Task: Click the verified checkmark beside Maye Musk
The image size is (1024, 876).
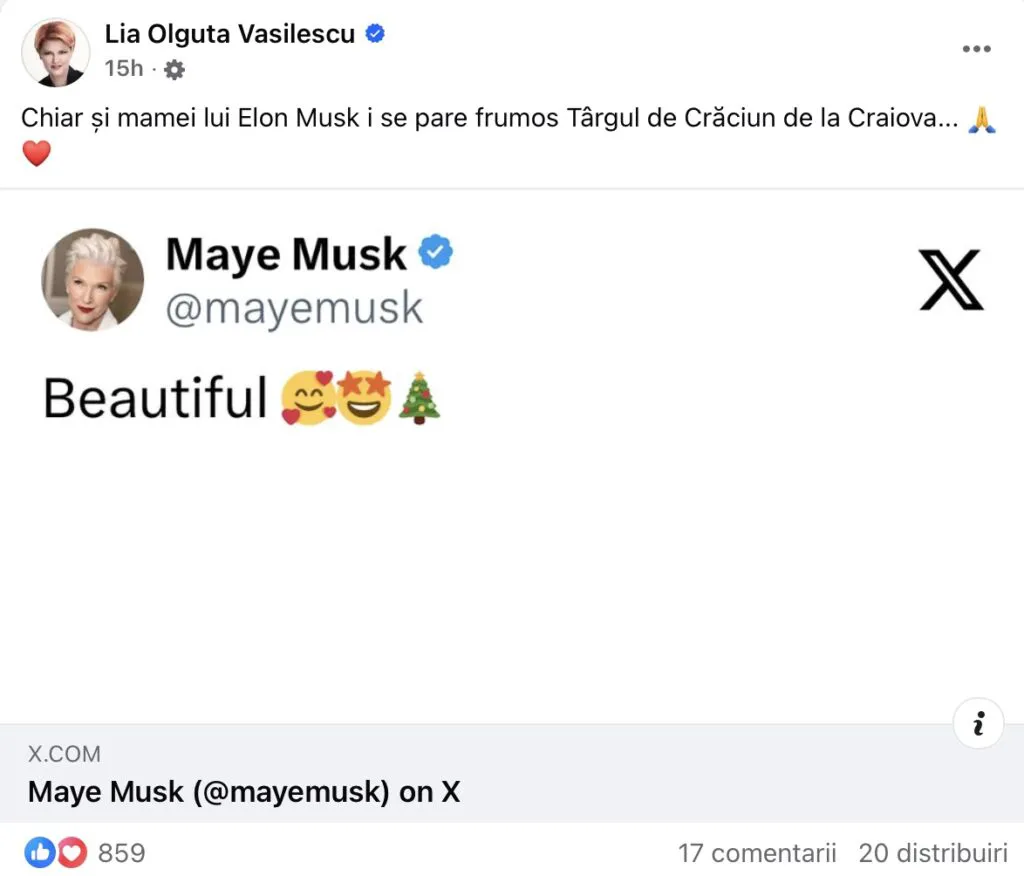Action: point(435,253)
